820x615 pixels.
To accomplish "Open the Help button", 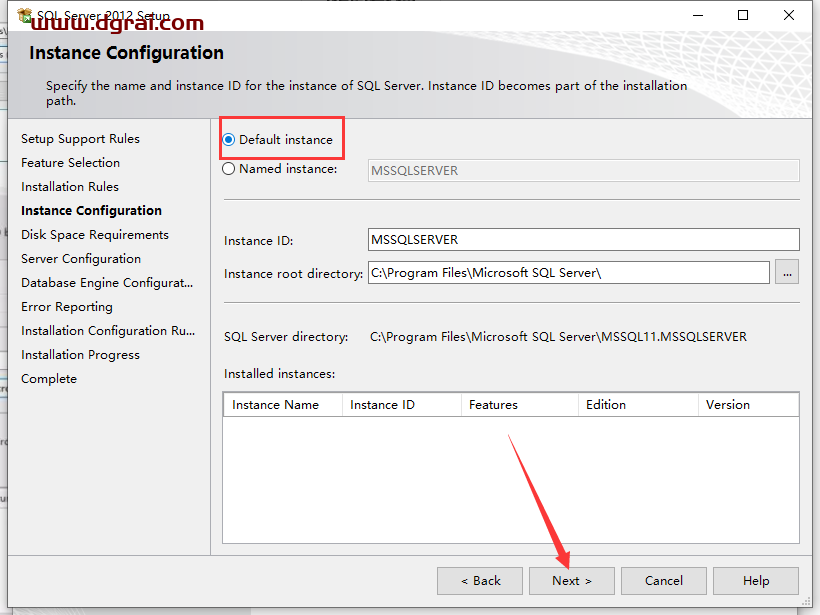I will point(756,581).
